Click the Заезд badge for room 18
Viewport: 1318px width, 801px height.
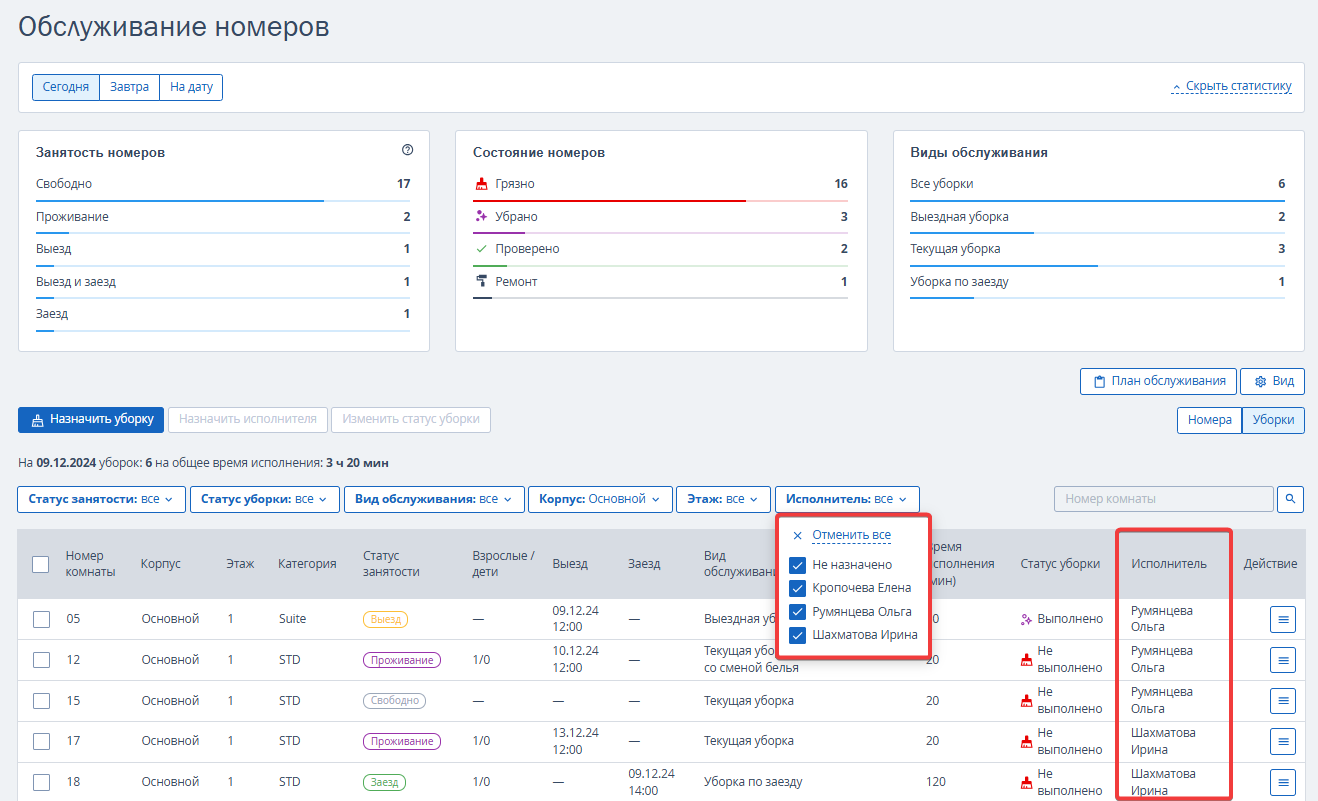[x=384, y=782]
